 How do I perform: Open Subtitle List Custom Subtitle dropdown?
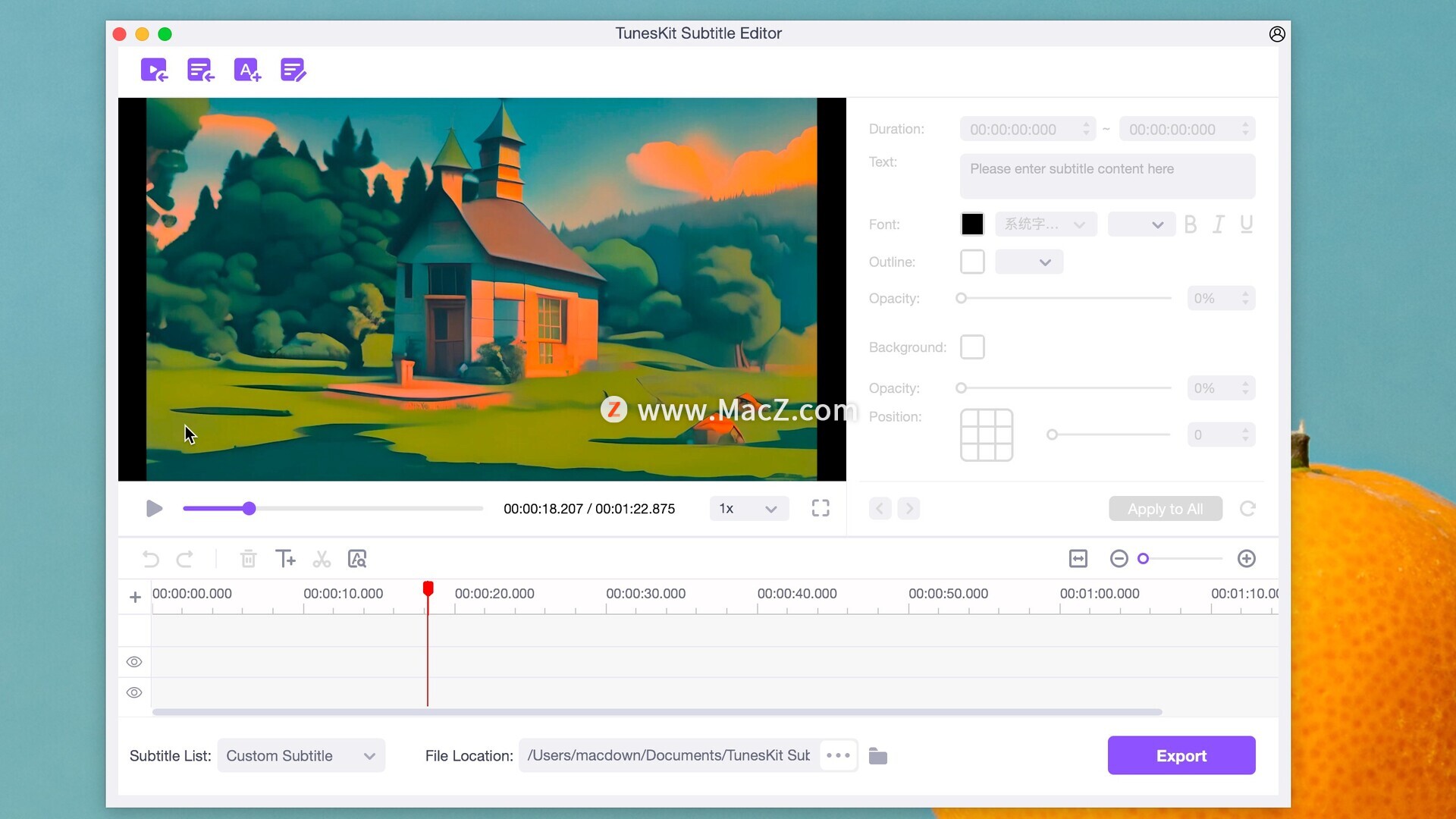pos(301,756)
